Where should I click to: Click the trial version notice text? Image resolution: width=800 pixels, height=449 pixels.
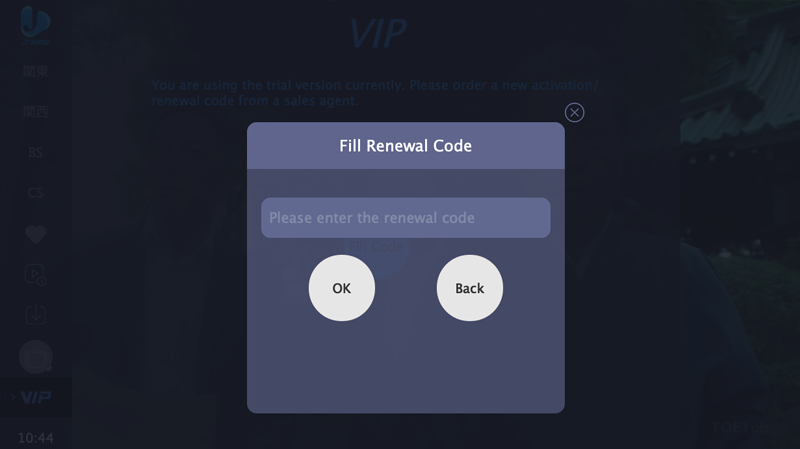[375, 93]
